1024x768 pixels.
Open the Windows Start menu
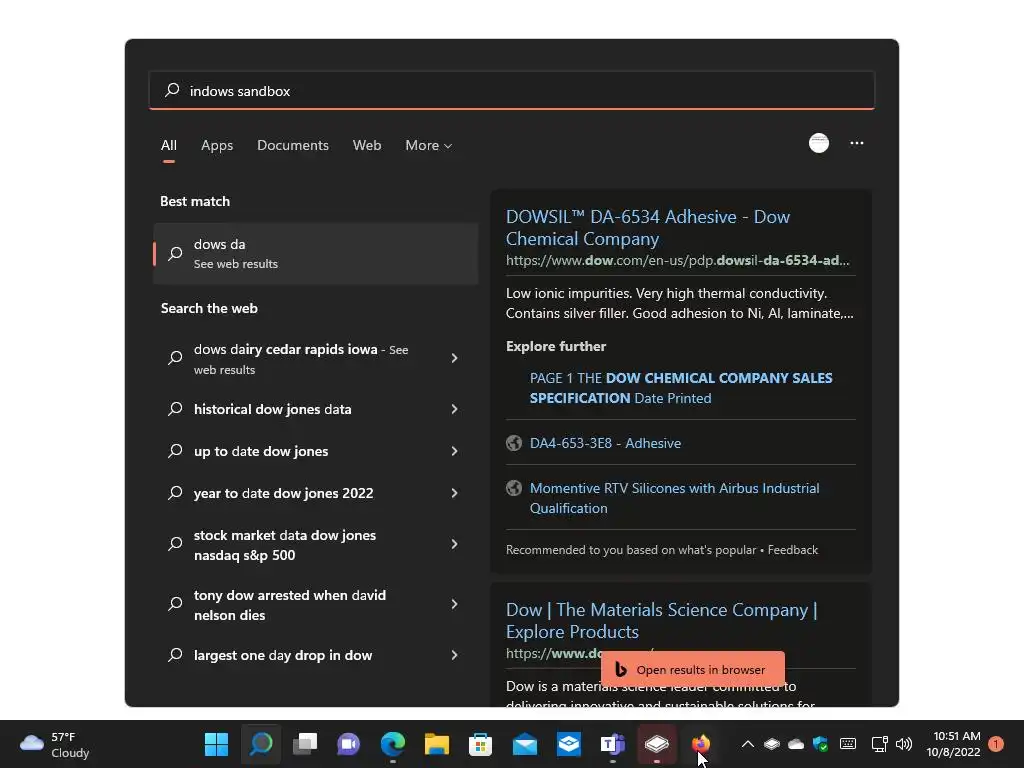[x=216, y=743]
